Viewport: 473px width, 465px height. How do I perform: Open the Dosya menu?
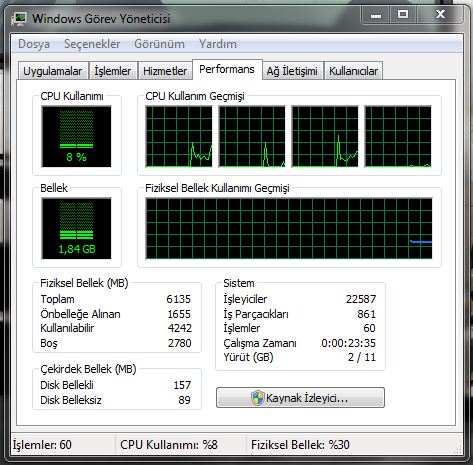pos(34,44)
